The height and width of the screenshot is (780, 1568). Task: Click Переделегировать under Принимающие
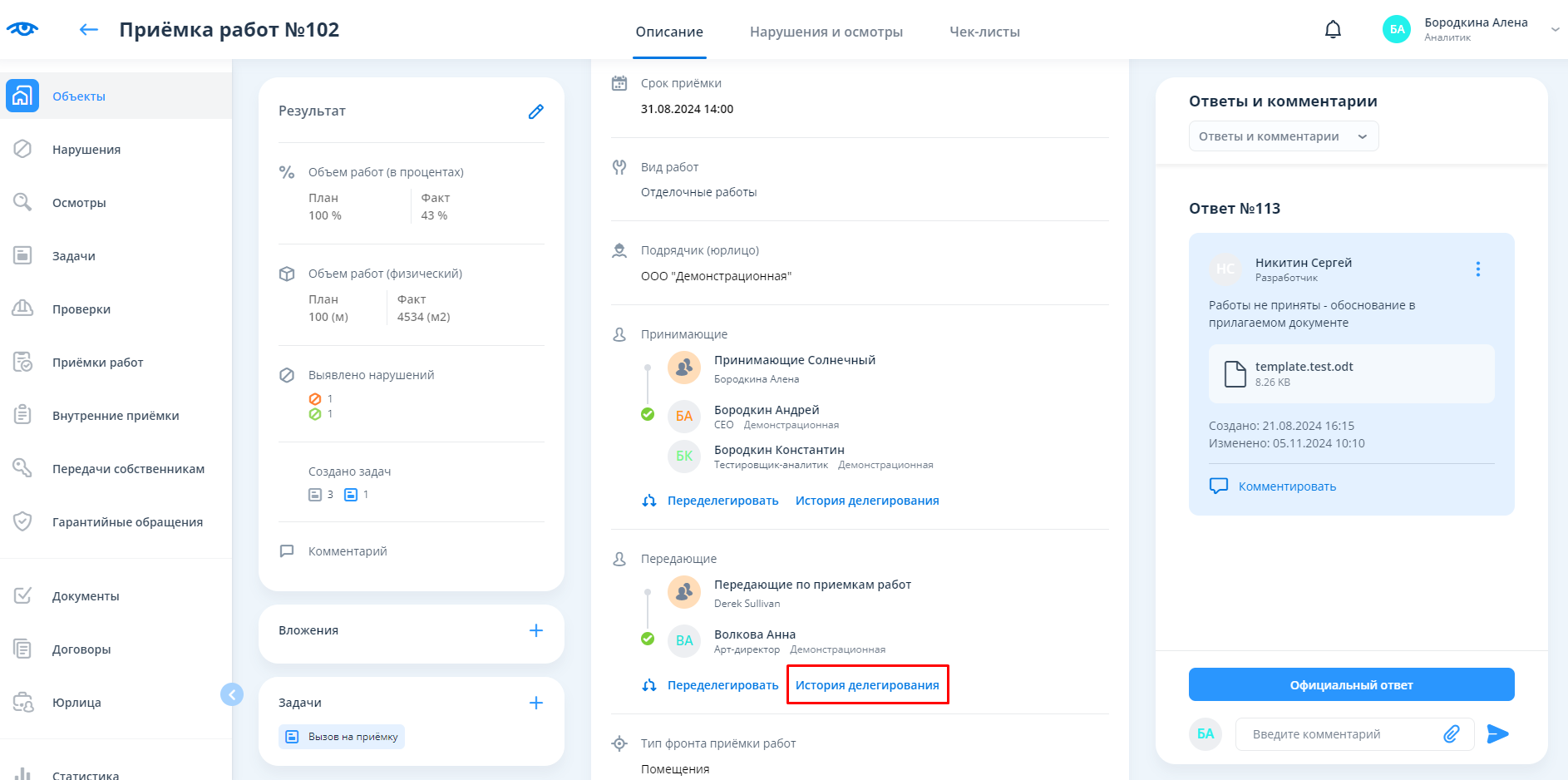click(722, 501)
